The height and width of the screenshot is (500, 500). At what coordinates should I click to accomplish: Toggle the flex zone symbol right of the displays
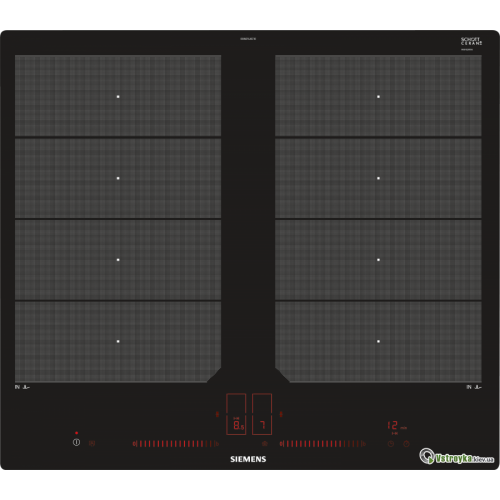[281, 414]
